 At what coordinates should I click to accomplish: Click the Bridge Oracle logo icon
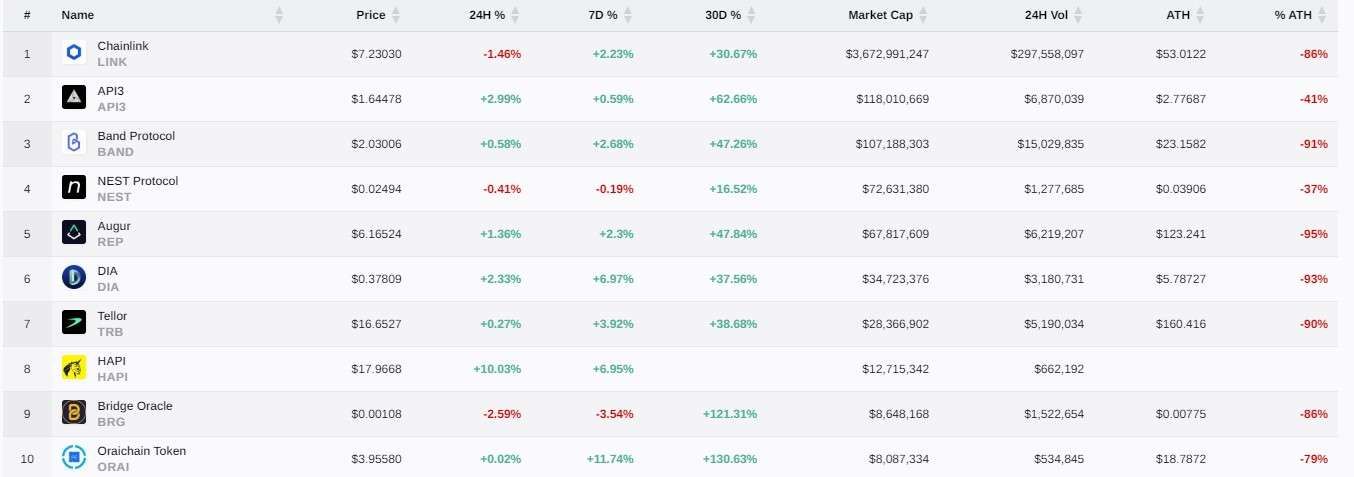pos(74,413)
